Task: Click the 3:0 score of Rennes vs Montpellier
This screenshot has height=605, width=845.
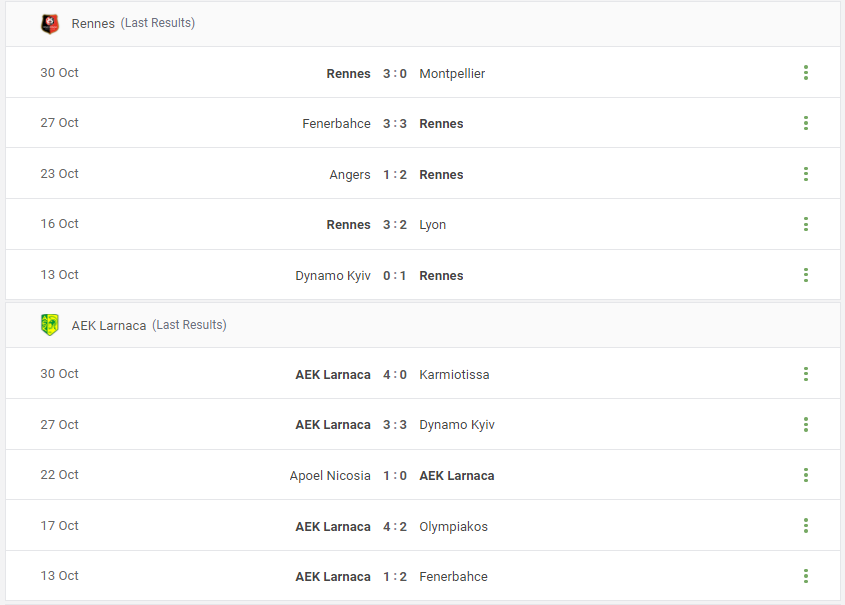Action: coord(395,74)
